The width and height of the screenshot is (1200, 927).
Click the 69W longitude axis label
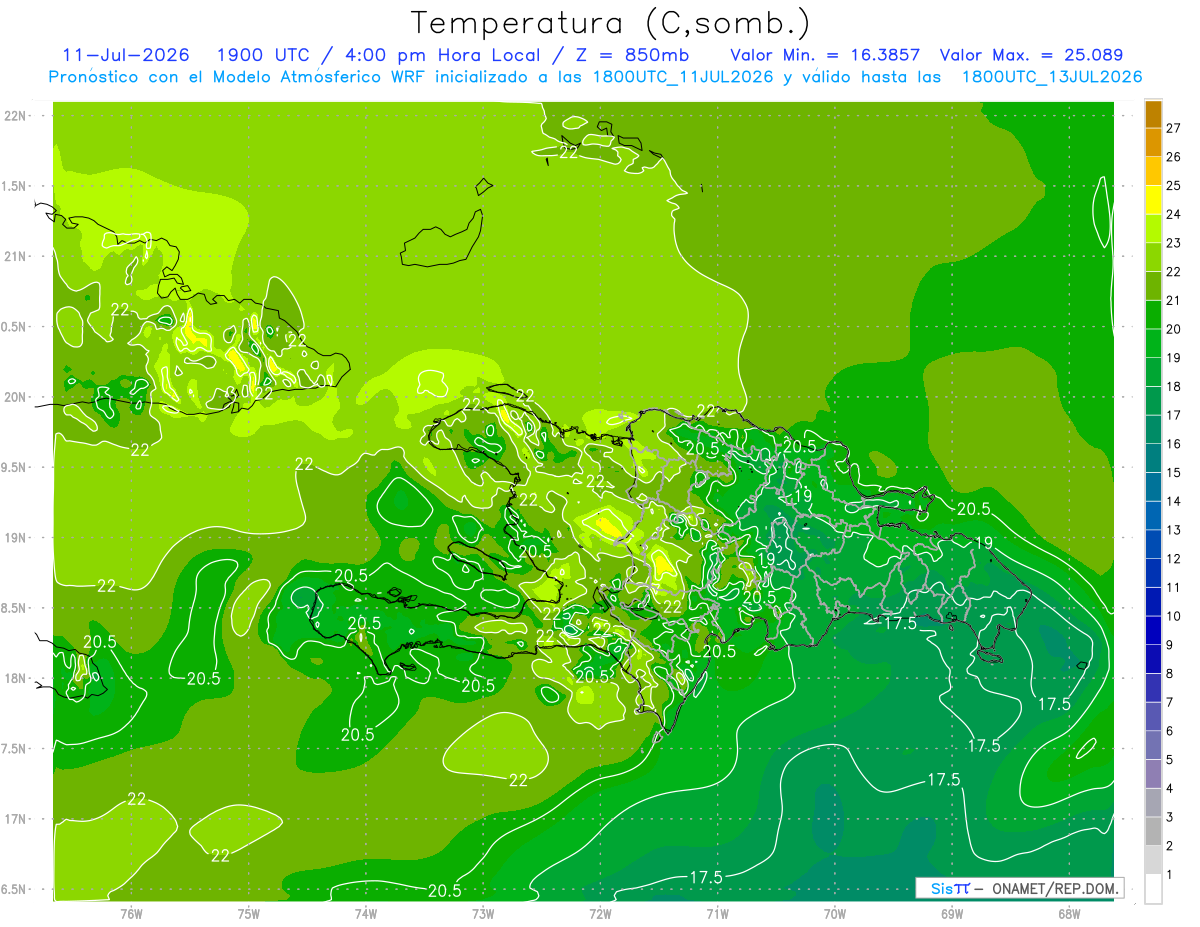pos(951,913)
